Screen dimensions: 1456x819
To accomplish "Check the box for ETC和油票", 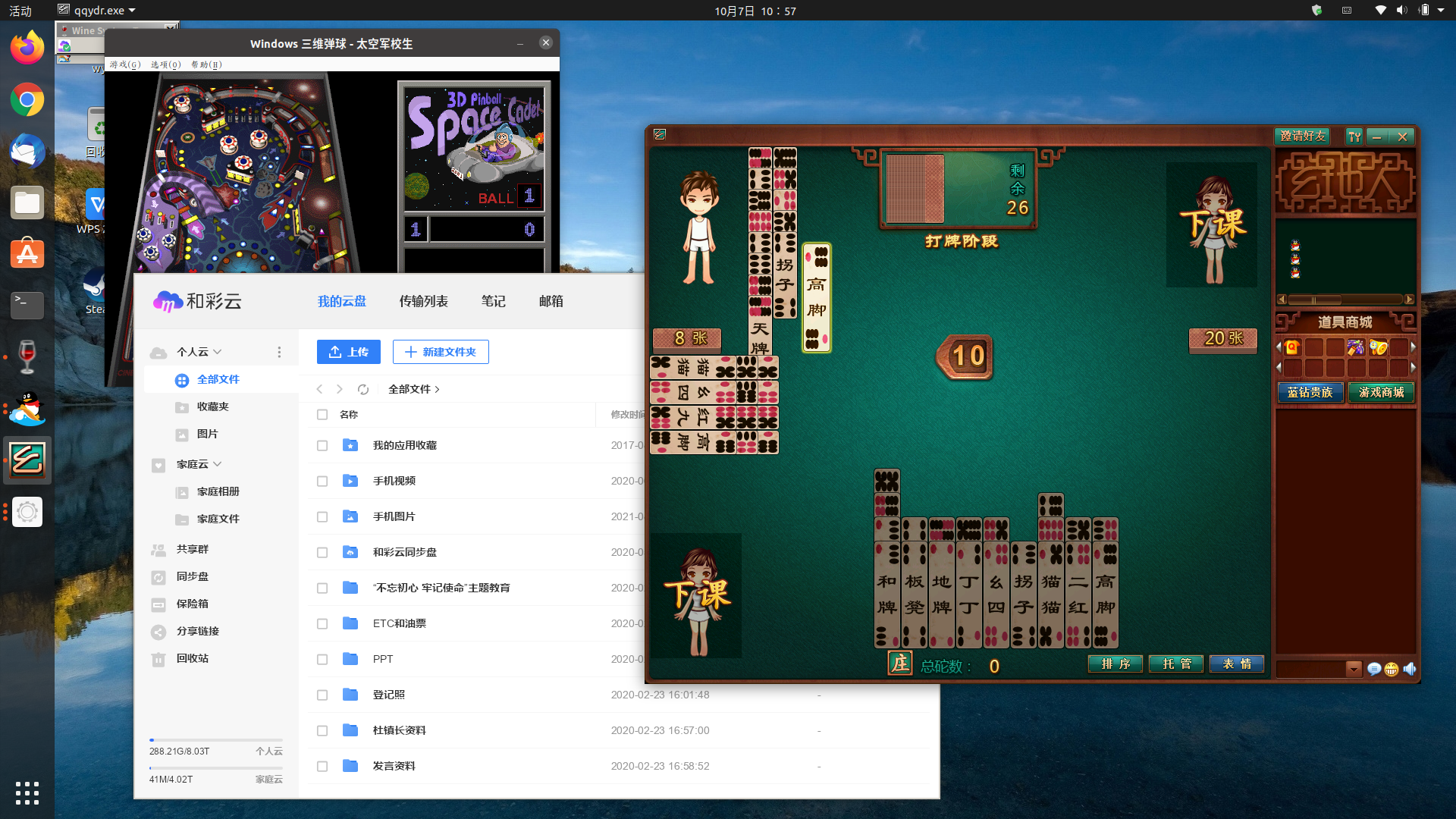I will [322, 624].
